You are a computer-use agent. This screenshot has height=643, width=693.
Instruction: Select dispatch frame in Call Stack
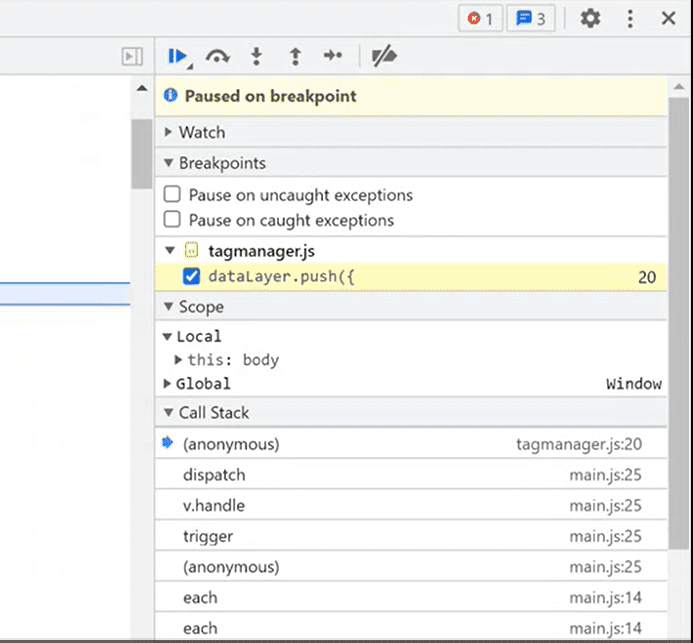[x=214, y=475]
